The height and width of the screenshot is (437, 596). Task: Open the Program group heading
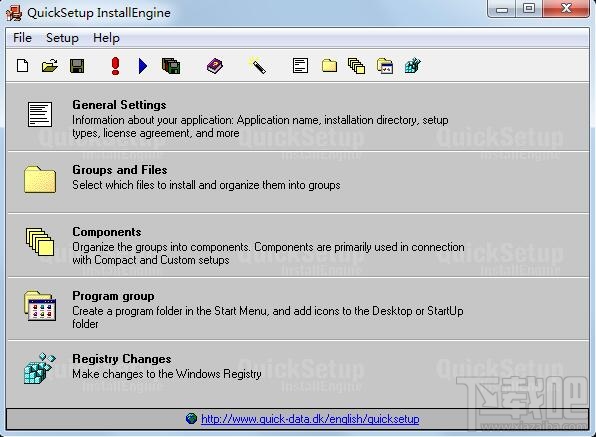pyautogui.click(x=113, y=296)
